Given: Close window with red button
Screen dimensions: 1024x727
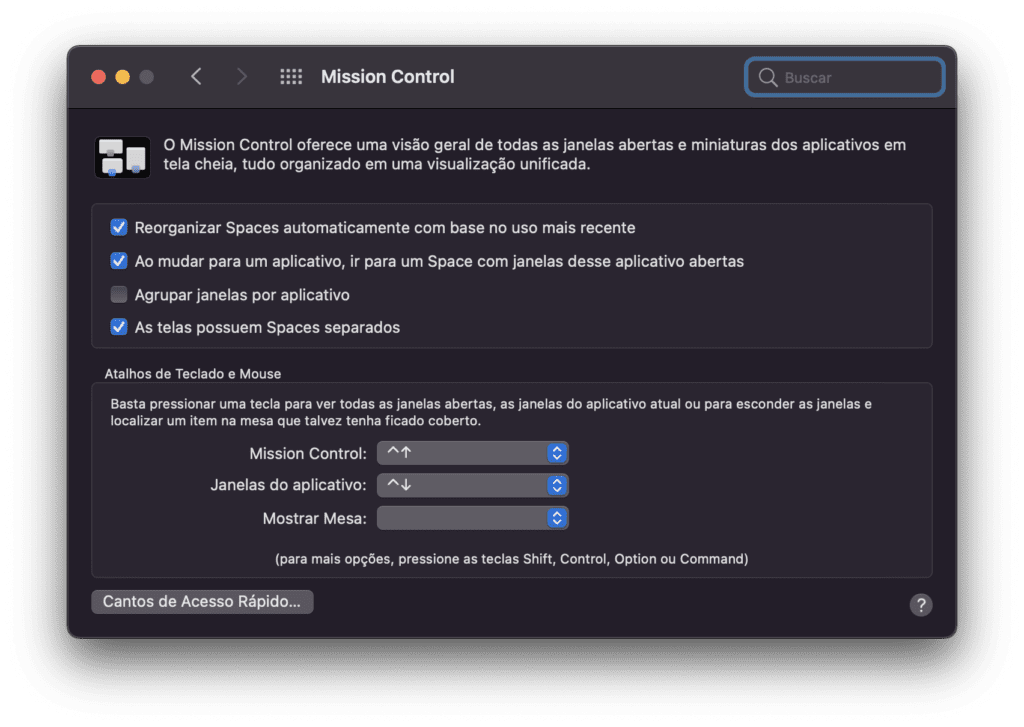Looking at the screenshot, I should pyautogui.click(x=98, y=77).
